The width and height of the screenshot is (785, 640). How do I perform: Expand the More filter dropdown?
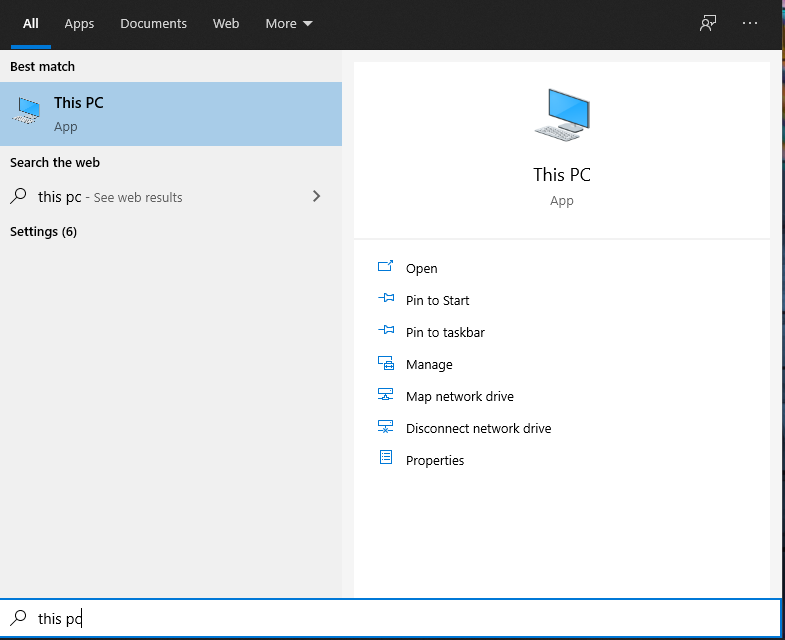[289, 24]
